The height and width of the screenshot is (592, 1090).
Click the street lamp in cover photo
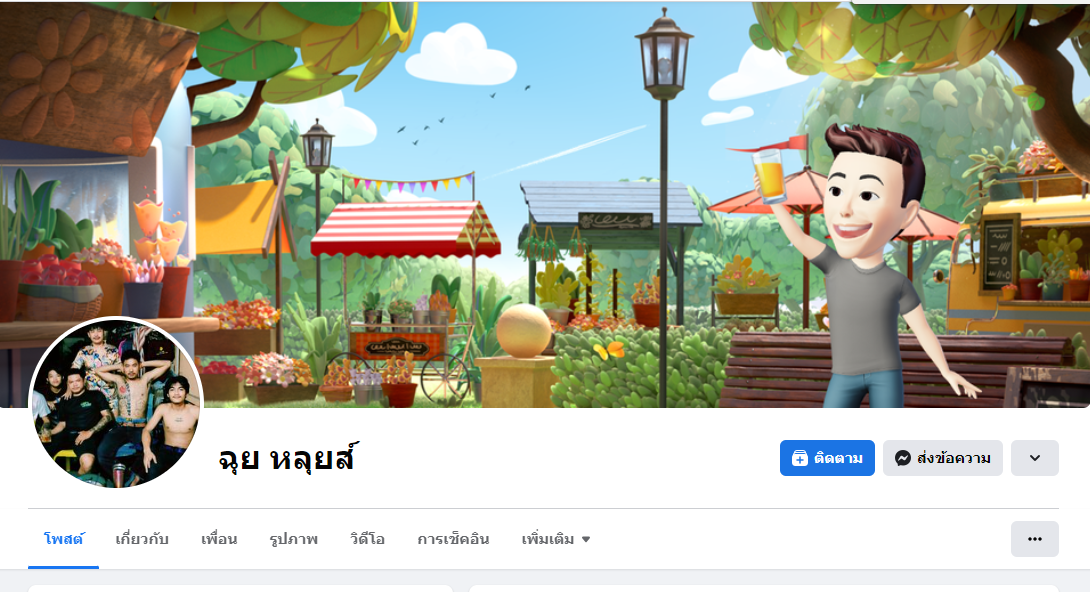coord(664,207)
